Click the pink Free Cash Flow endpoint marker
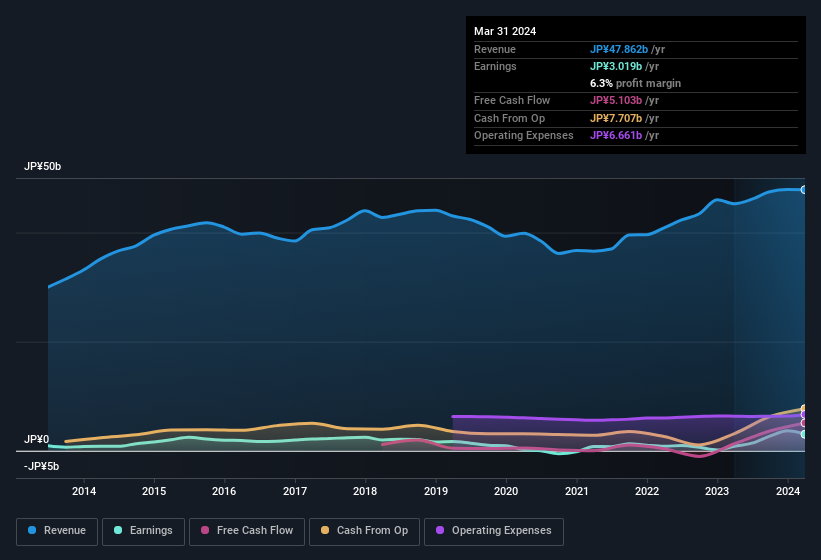 pos(804,423)
